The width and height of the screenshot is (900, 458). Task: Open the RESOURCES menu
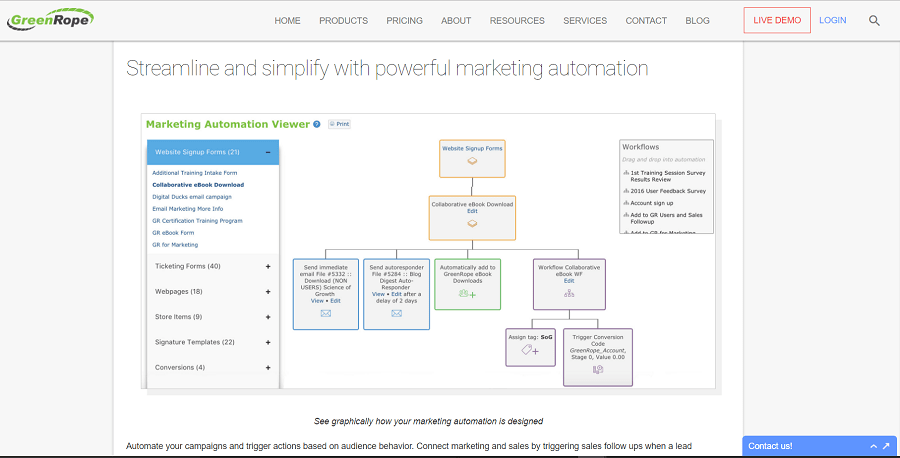click(517, 21)
